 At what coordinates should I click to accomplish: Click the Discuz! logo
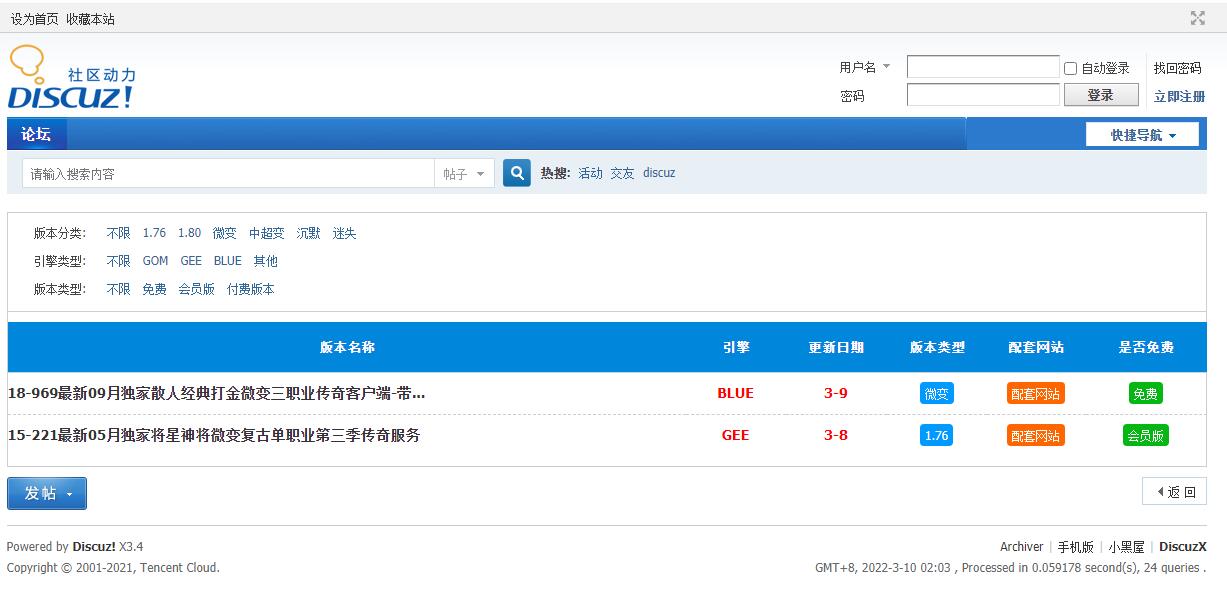[71, 80]
